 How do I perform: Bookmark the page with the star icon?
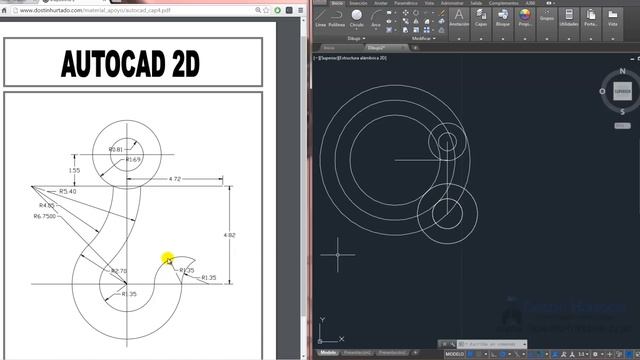(267, 10)
